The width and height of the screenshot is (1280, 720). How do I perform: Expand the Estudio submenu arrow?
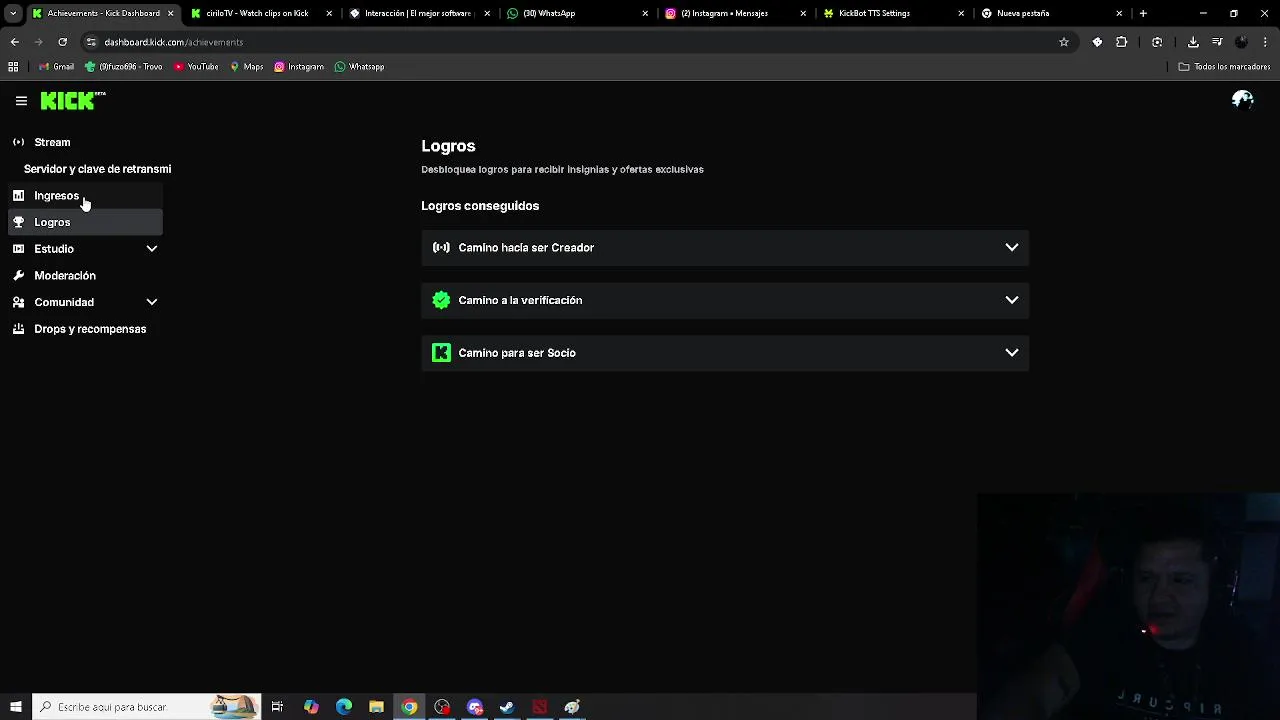152,249
